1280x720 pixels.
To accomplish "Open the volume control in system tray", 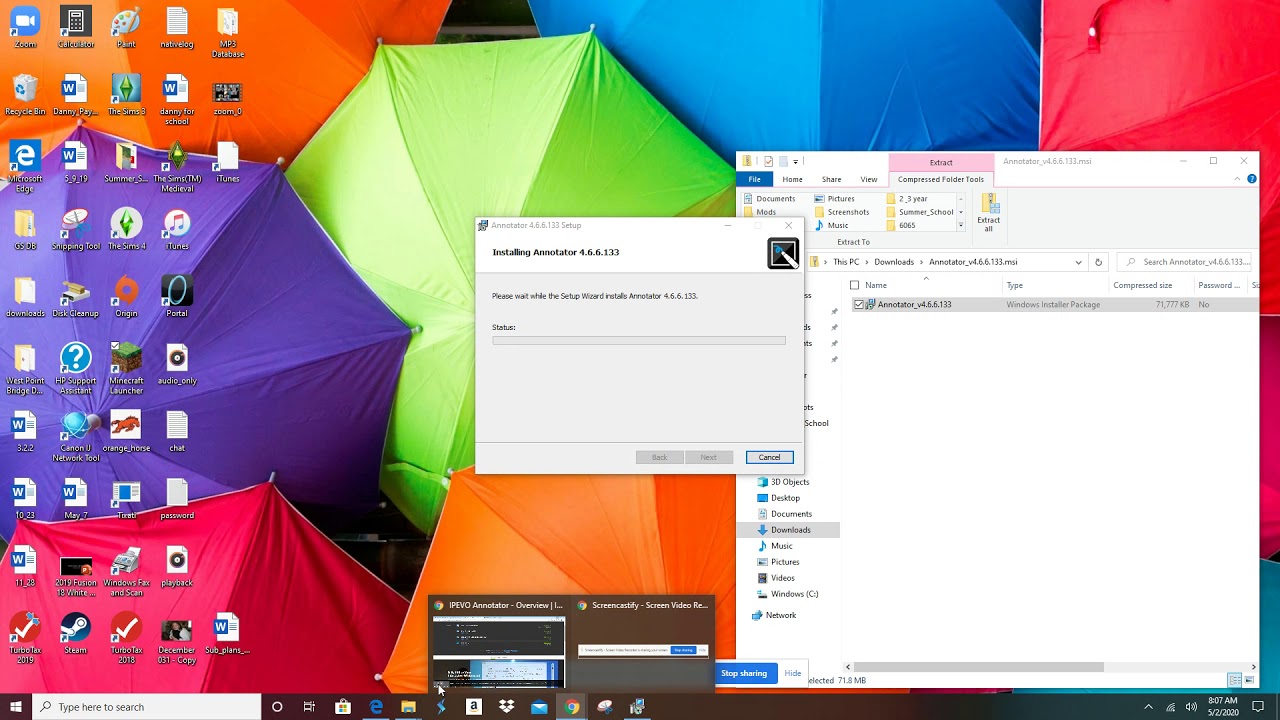I will click(x=1191, y=707).
